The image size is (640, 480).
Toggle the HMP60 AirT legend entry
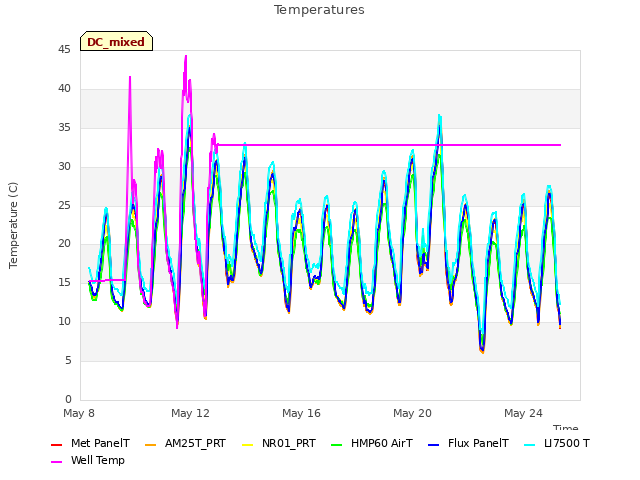point(372,443)
